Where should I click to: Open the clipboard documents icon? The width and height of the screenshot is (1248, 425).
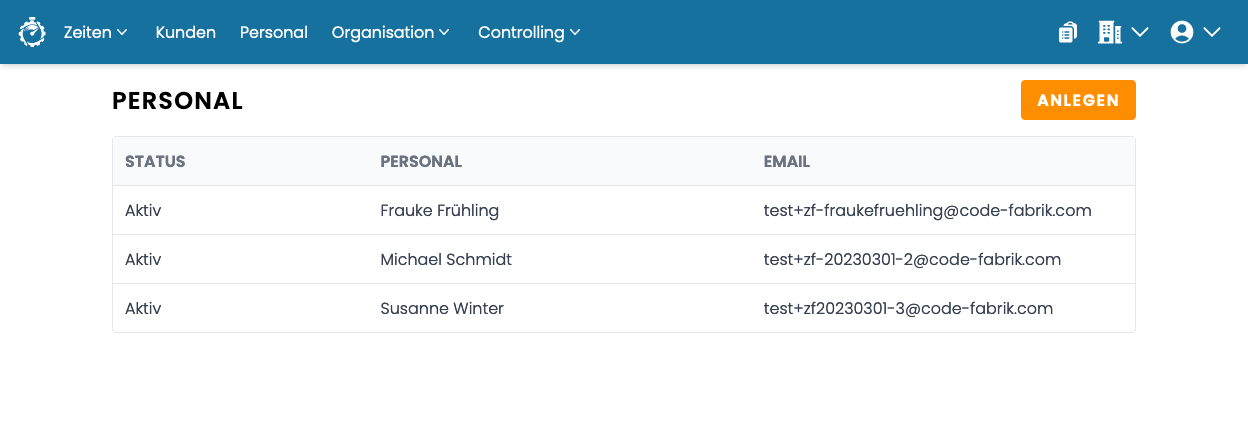tap(1068, 32)
